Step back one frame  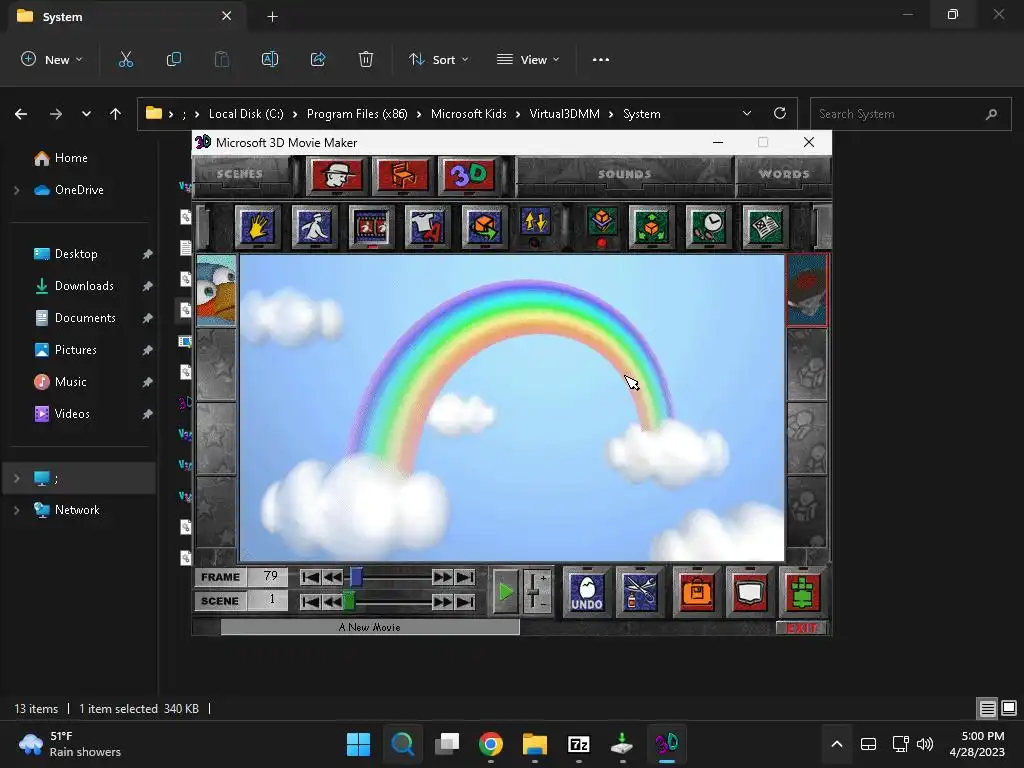coord(332,577)
